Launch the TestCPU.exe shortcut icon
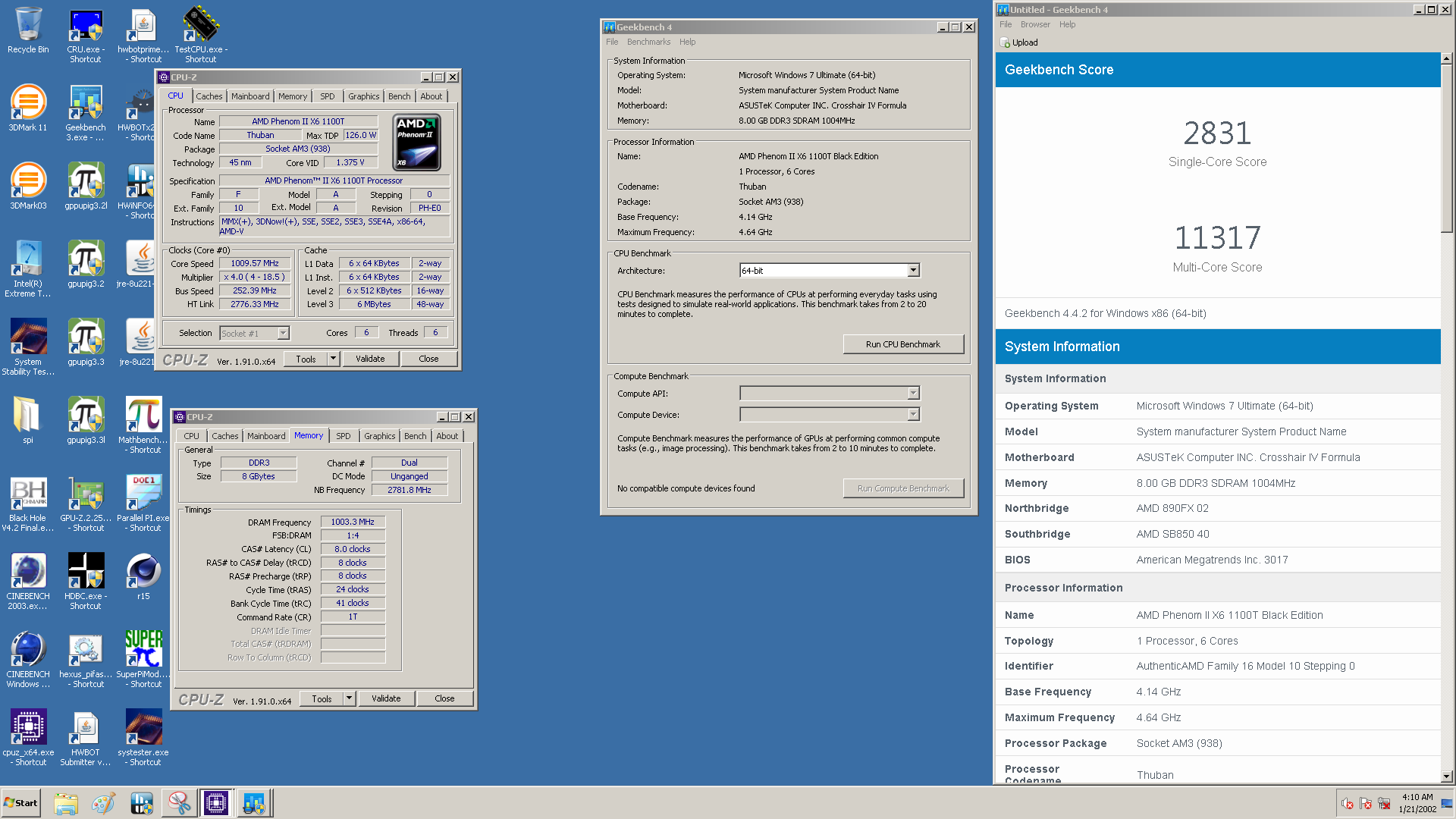Image resolution: width=1456 pixels, height=819 pixels. (201, 35)
